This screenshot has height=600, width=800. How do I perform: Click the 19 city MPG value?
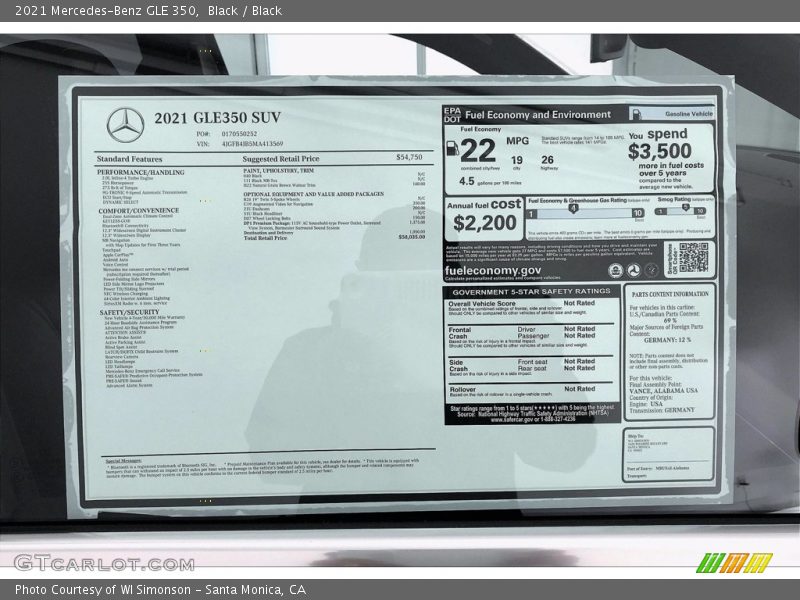tap(516, 160)
